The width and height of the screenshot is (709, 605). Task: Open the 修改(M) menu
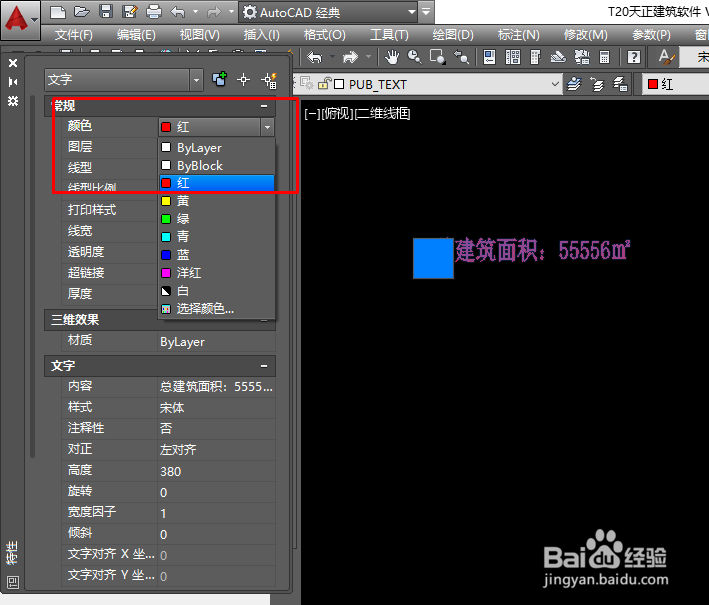coord(586,35)
